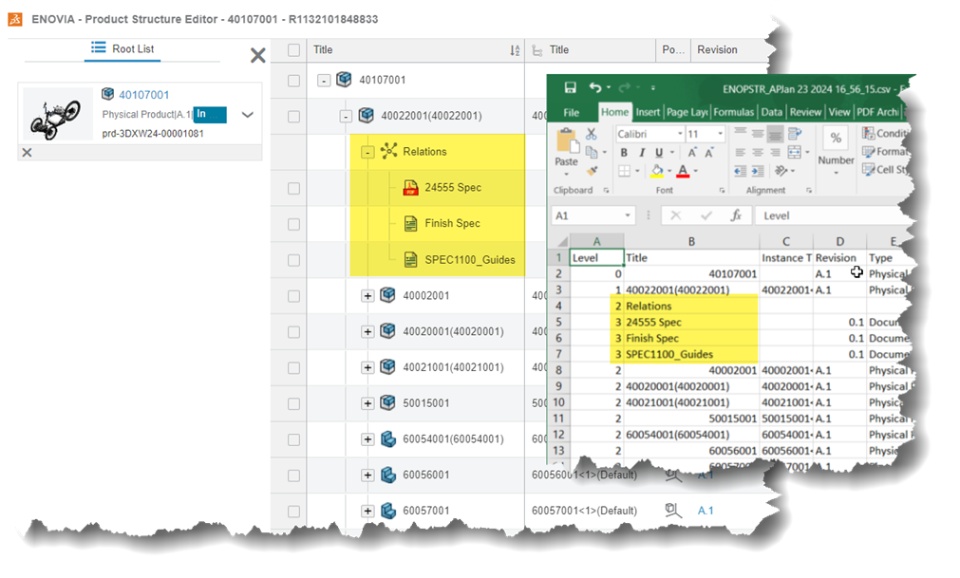960x578 pixels.
Task: Tick the checkbox for row 40022001(40022001)
Action: tap(294, 116)
